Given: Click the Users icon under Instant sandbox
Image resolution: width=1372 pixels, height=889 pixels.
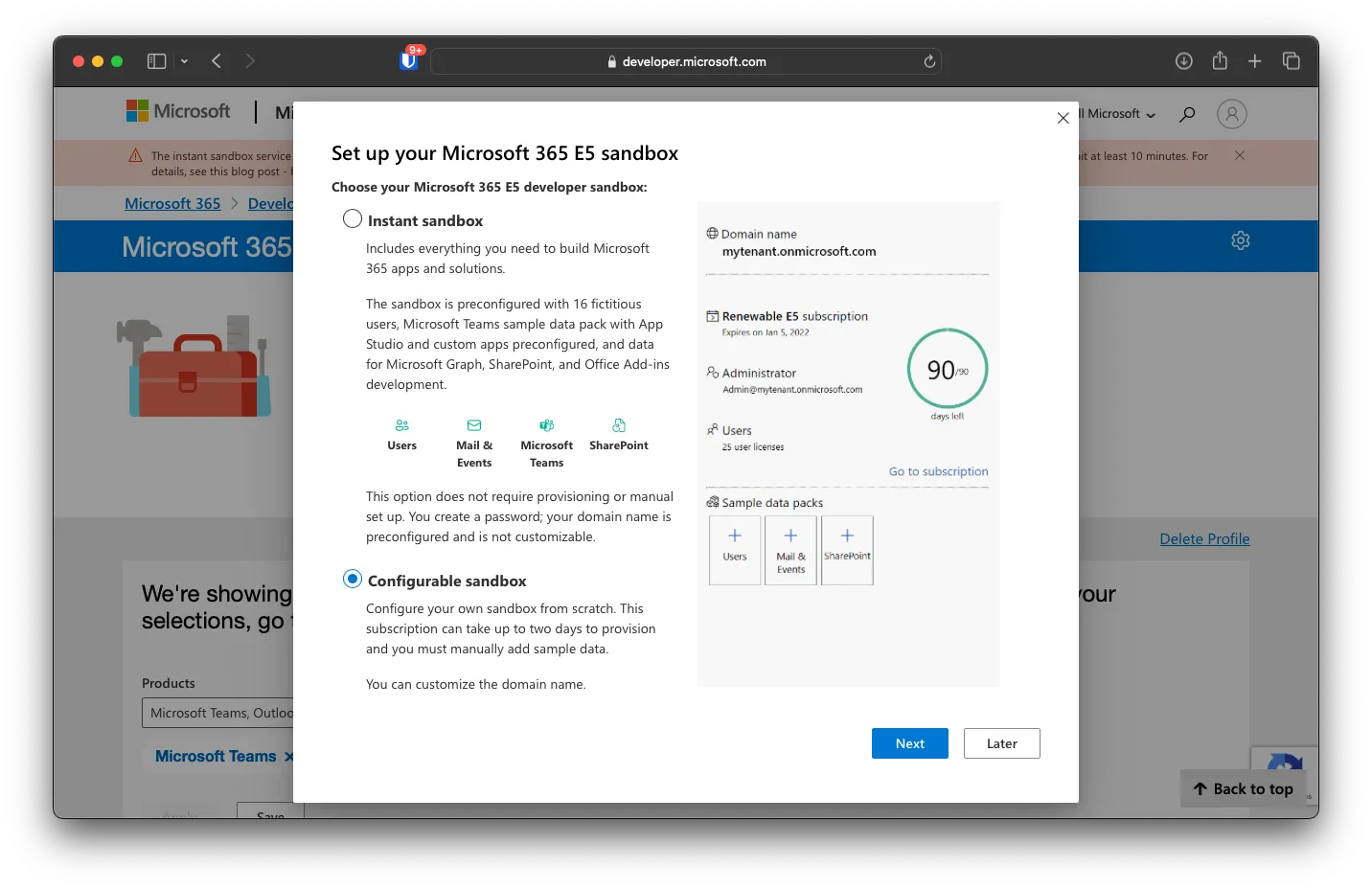Looking at the screenshot, I should (x=402, y=425).
